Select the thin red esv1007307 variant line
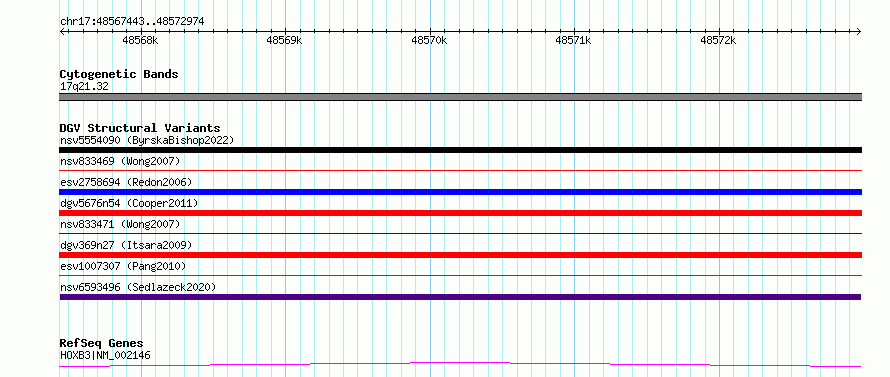 [460, 275]
